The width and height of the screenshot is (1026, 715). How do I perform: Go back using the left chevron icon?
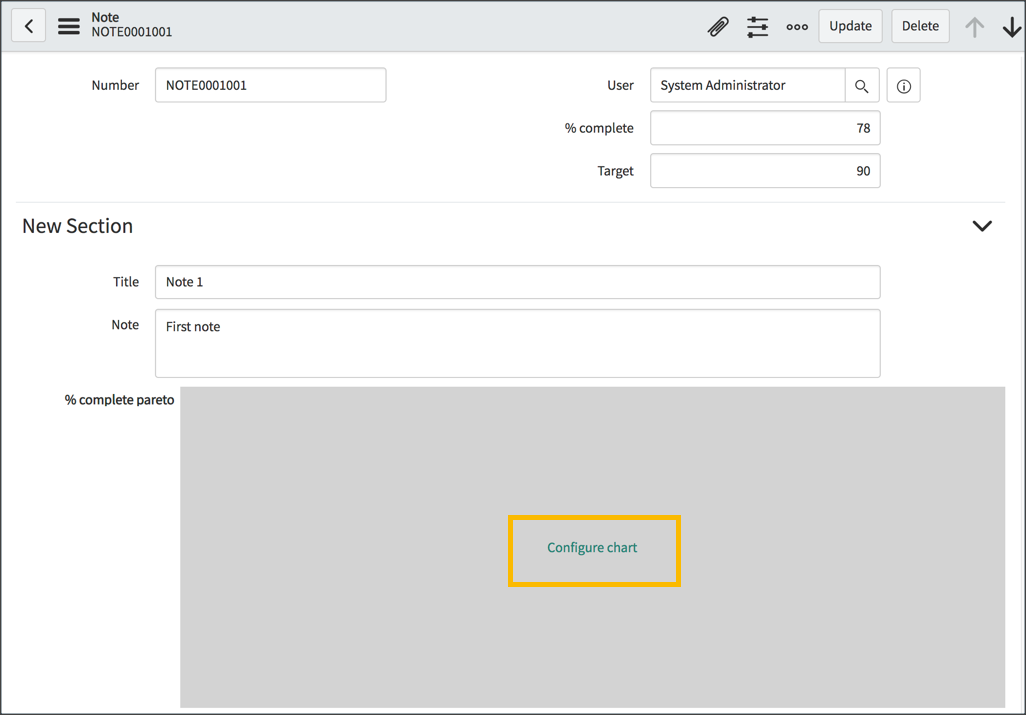point(28,25)
